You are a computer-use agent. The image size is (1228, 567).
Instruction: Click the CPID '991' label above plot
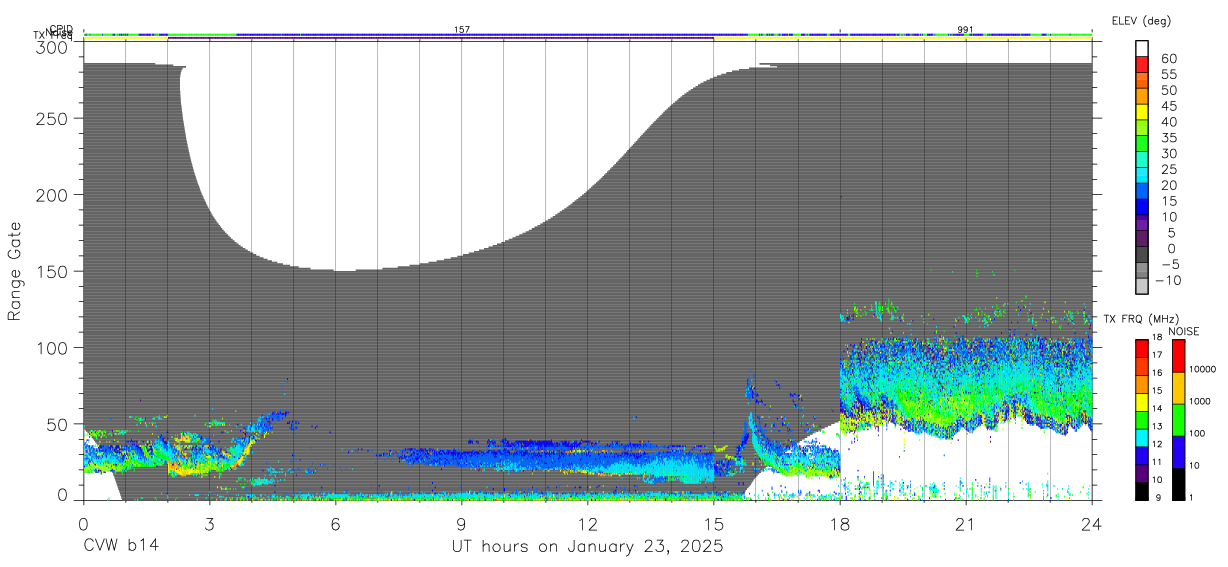[x=965, y=30]
